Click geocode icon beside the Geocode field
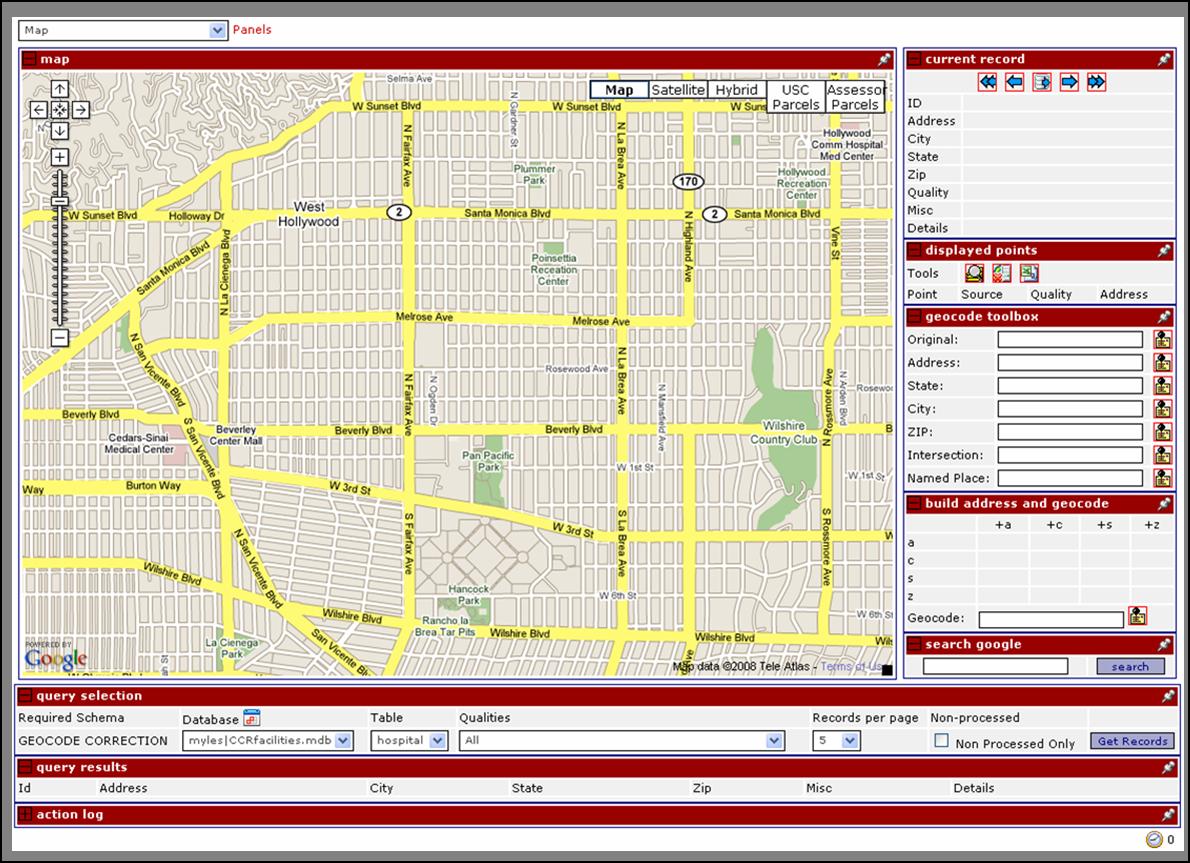 click(1138, 616)
